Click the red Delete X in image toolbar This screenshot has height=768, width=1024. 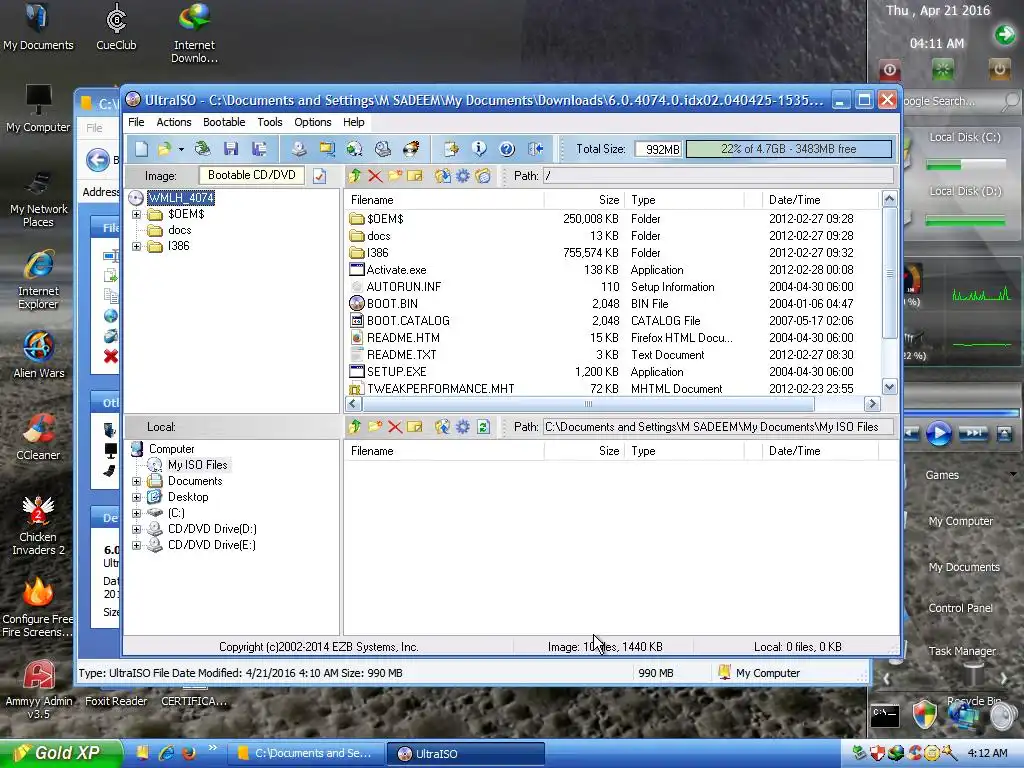[x=375, y=176]
